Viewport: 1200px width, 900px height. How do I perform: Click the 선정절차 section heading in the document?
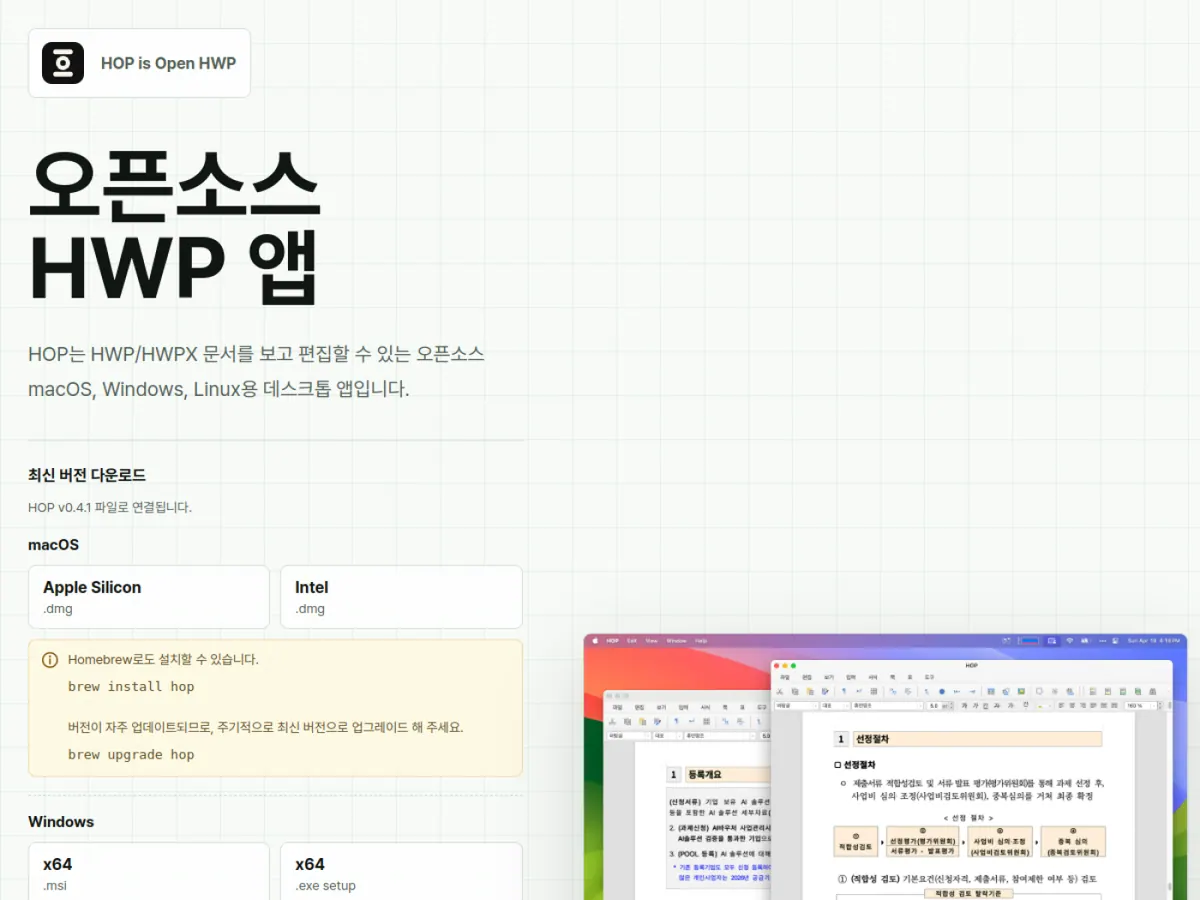(x=873, y=739)
